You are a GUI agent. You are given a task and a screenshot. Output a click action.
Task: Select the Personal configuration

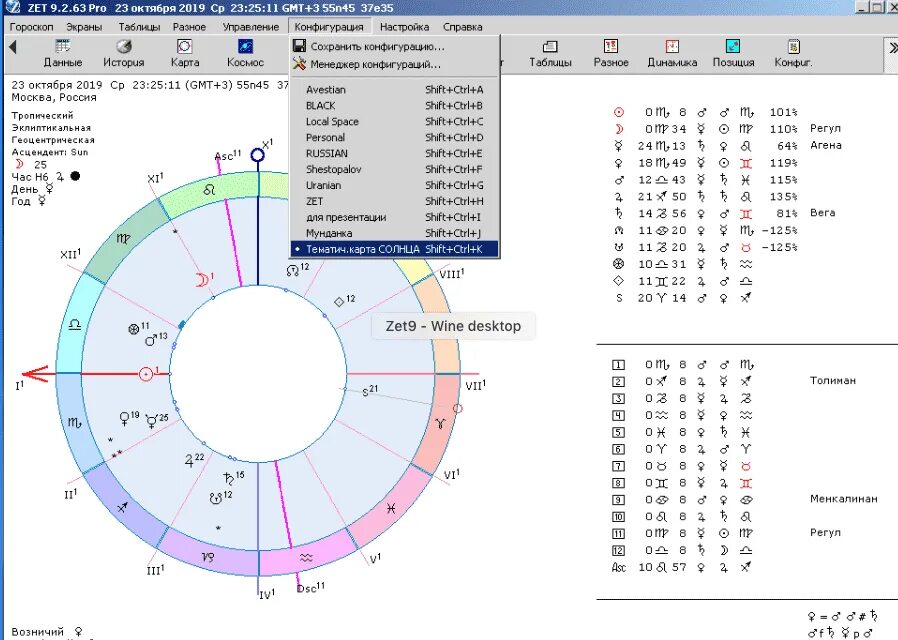[x=395, y=137]
